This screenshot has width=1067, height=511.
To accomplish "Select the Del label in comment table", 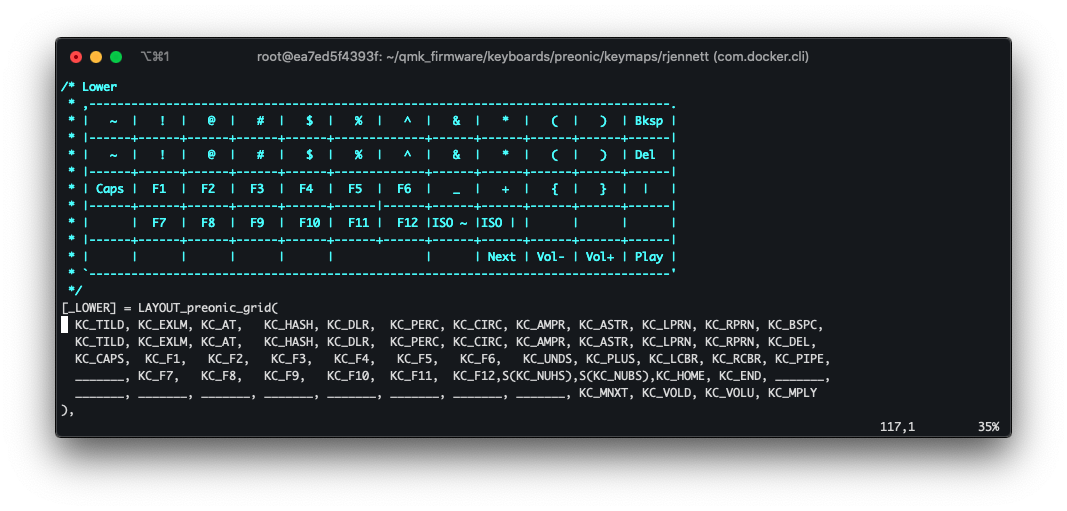I will (x=645, y=154).
